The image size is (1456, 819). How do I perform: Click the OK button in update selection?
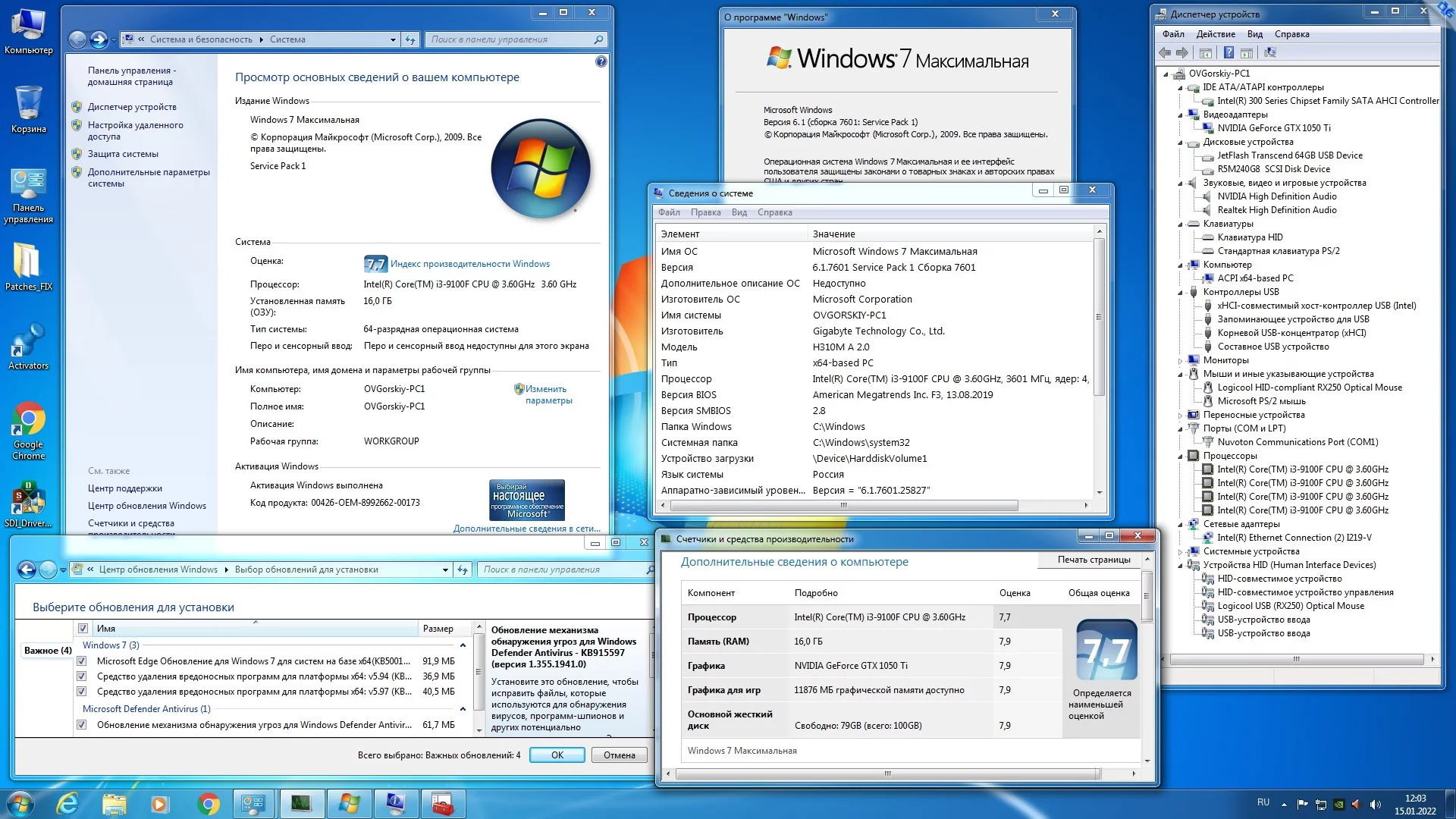(x=557, y=755)
